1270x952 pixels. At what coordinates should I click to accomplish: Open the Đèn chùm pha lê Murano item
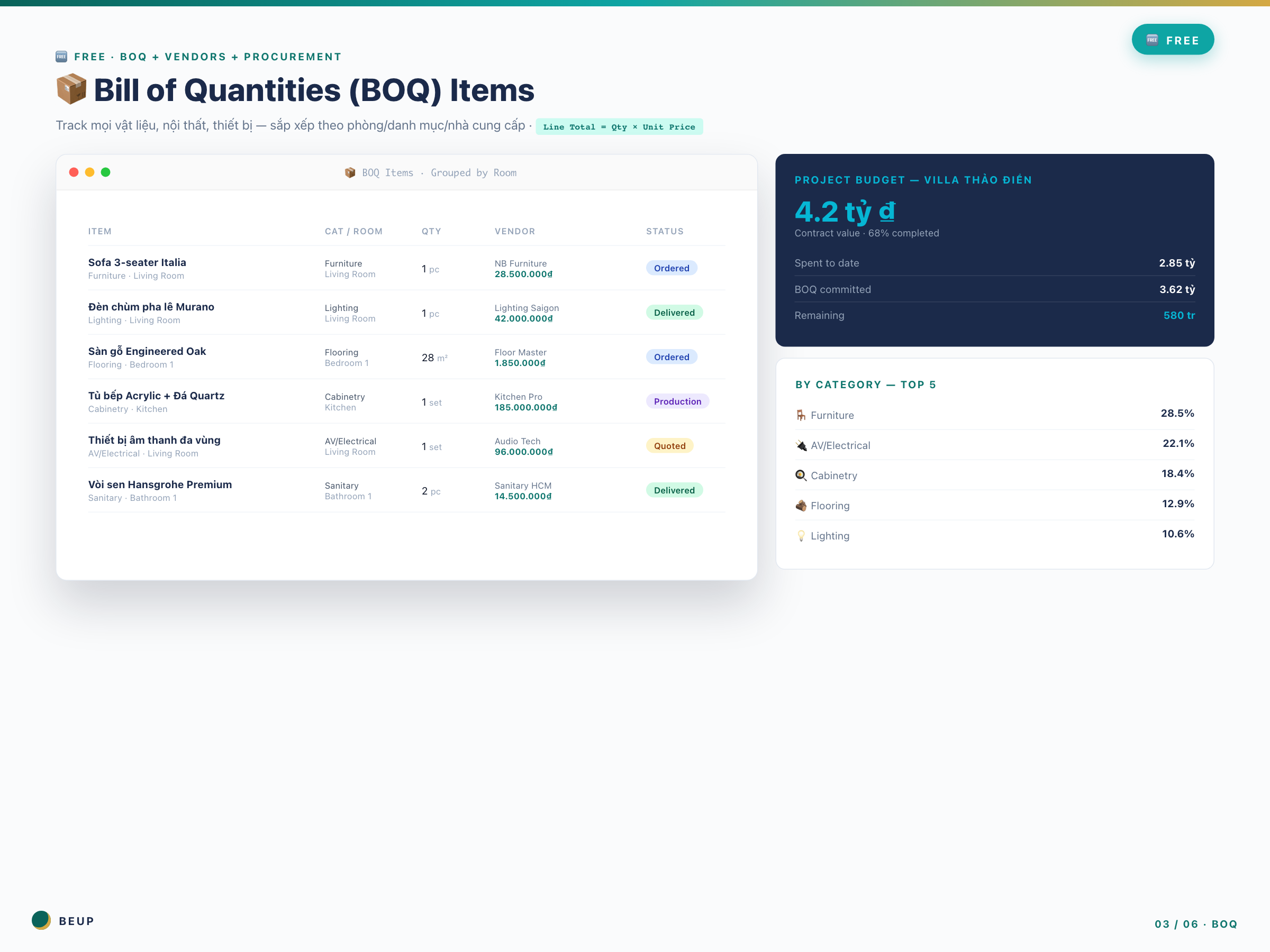tap(151, 306)
